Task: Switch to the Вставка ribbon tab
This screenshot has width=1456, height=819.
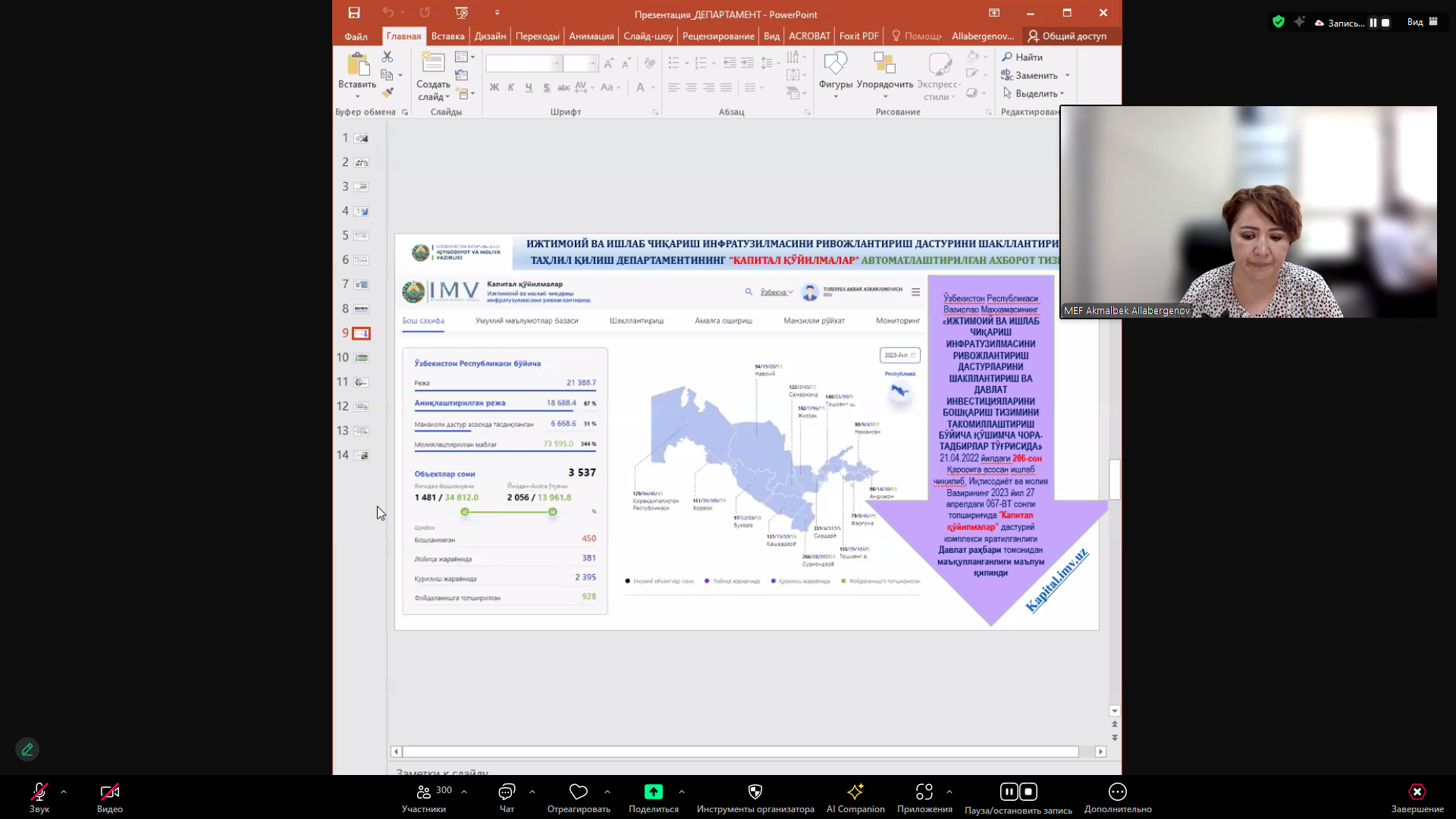Action: 447,36
